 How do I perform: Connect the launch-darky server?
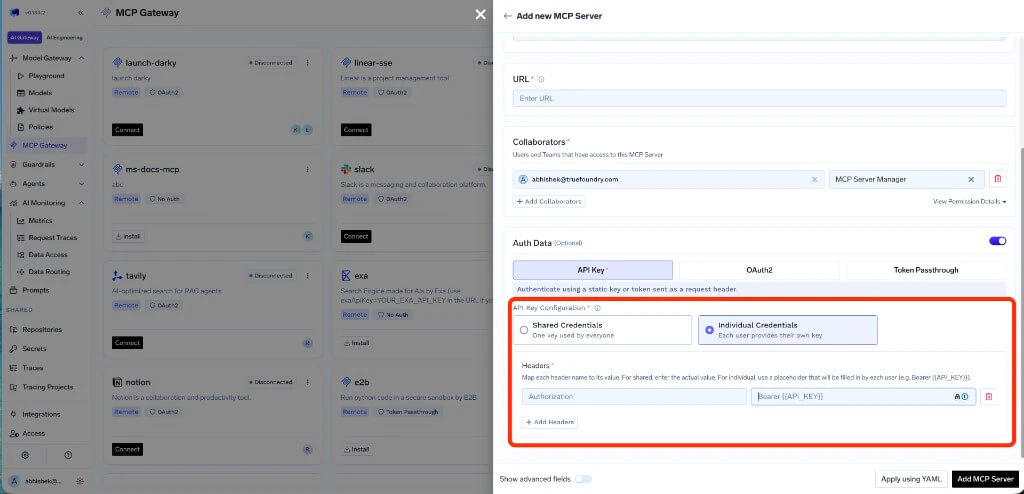pos(127,130)
